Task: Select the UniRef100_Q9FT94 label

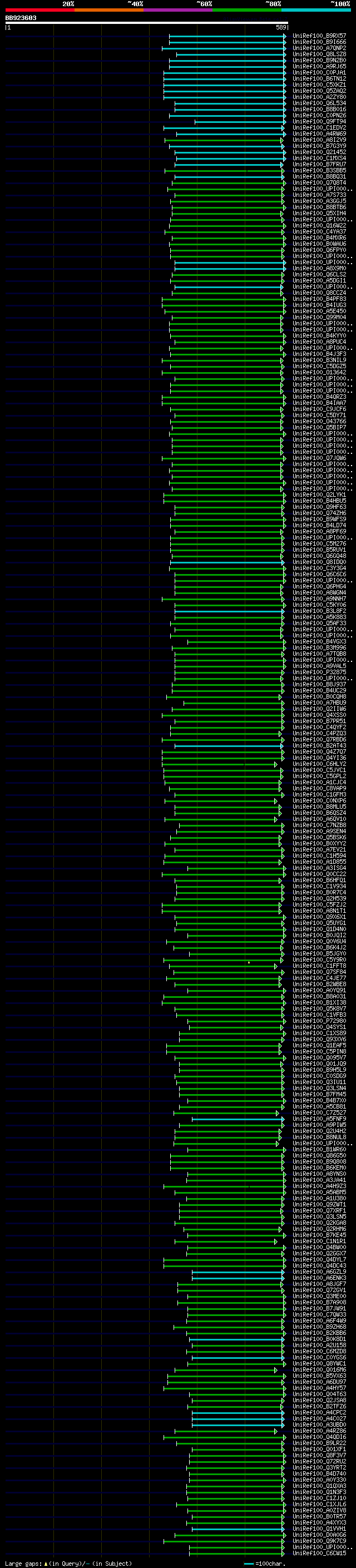Action: click(319, 122)
